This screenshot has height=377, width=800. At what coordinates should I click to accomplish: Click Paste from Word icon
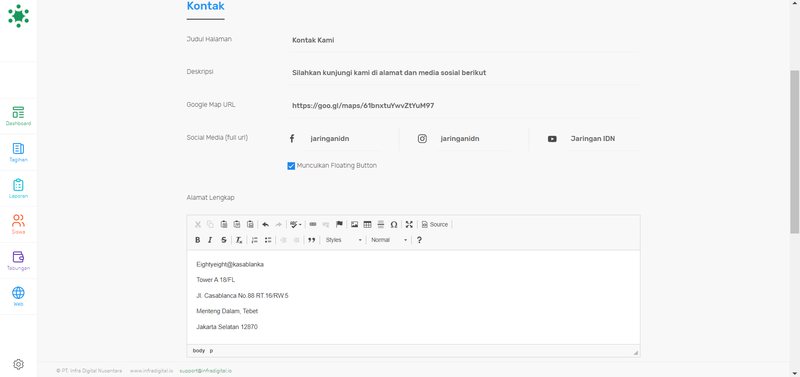250,224
